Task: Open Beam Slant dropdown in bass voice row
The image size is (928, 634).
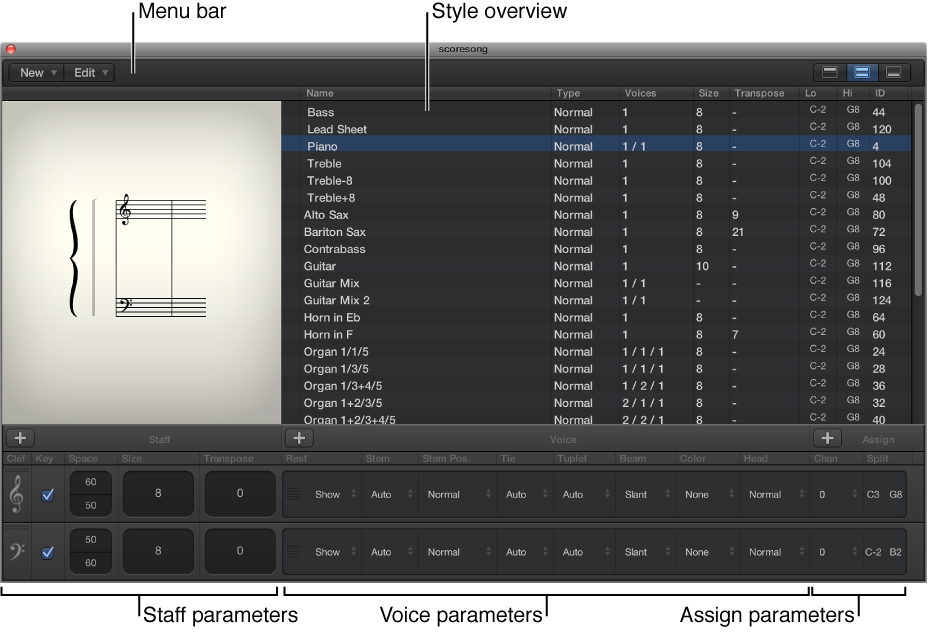Action: coord(642,552)
